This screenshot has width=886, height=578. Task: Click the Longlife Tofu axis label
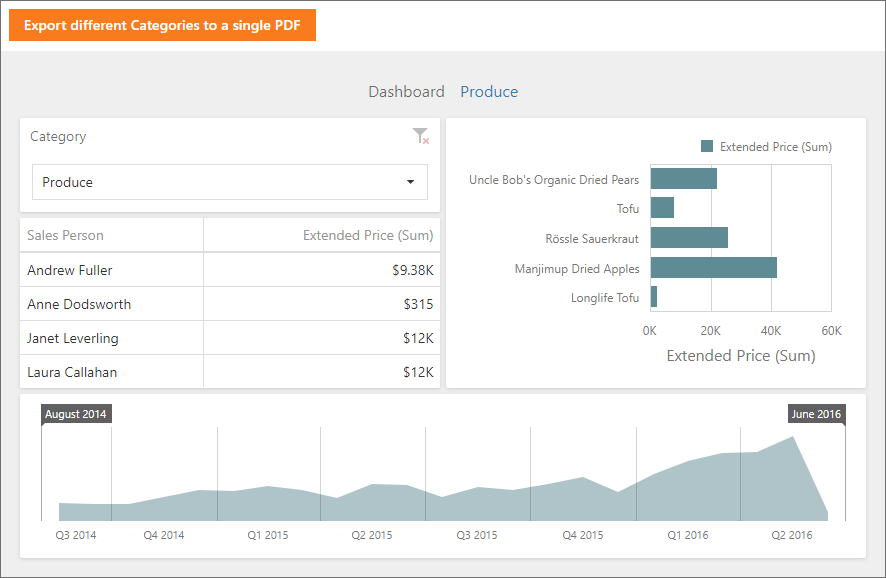[605, 298]
